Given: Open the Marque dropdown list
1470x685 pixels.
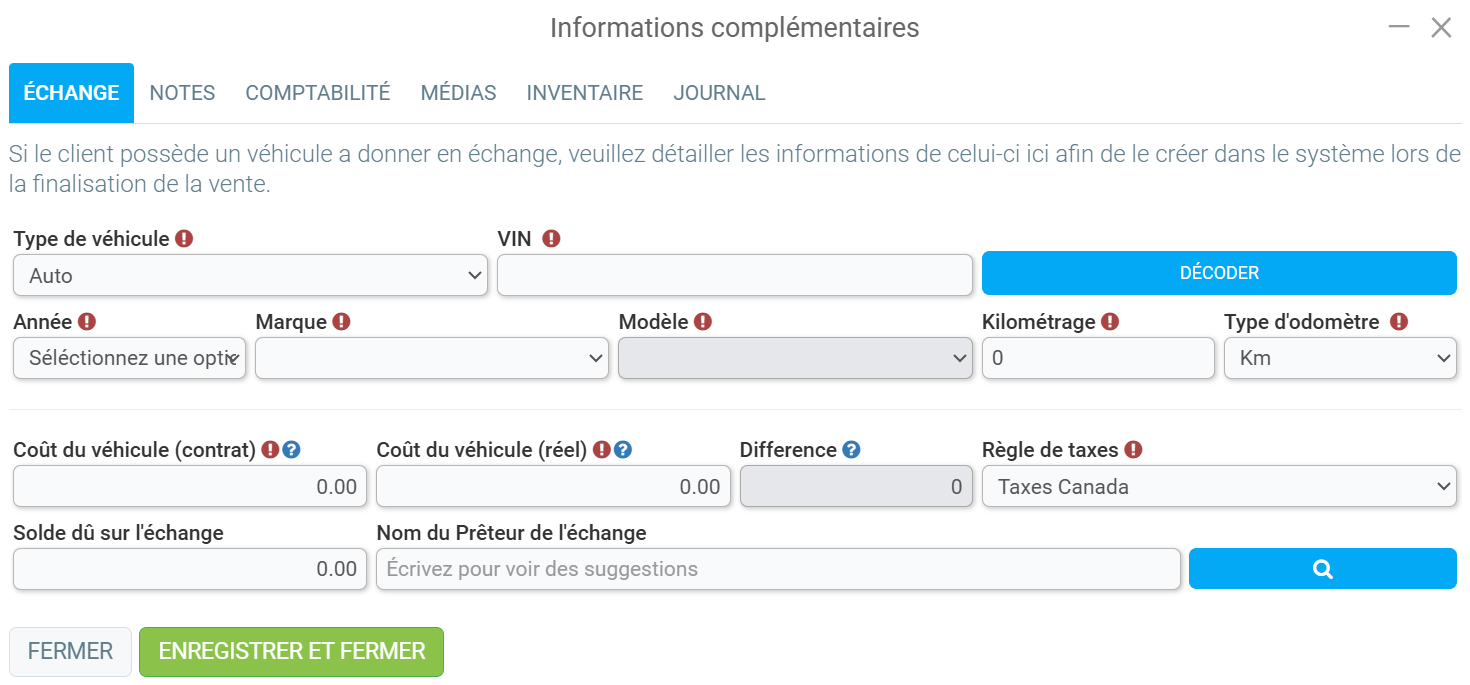Looking at the screenshot, I should tap(432, 358).
